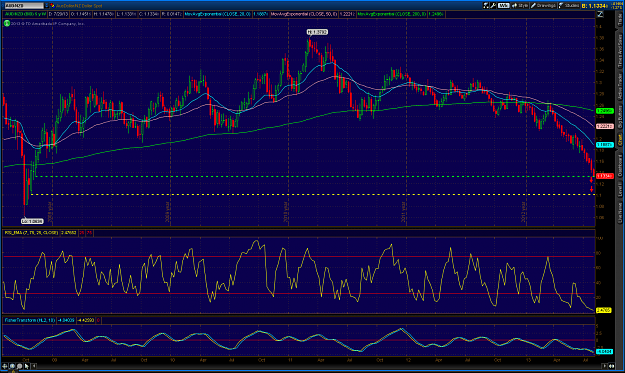Open the Drawings menu
625x373 pixels.
tap(543, 6)
